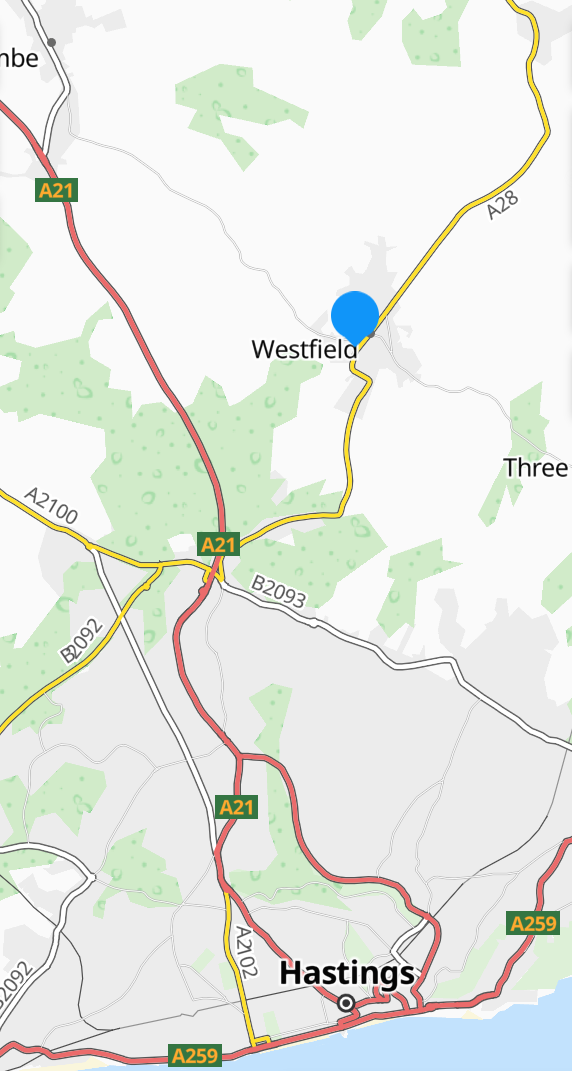572x1071 pixels.
Task: Click the A259 shield on the east coast road
Action: pyautogui.click(x=533, y=923)
